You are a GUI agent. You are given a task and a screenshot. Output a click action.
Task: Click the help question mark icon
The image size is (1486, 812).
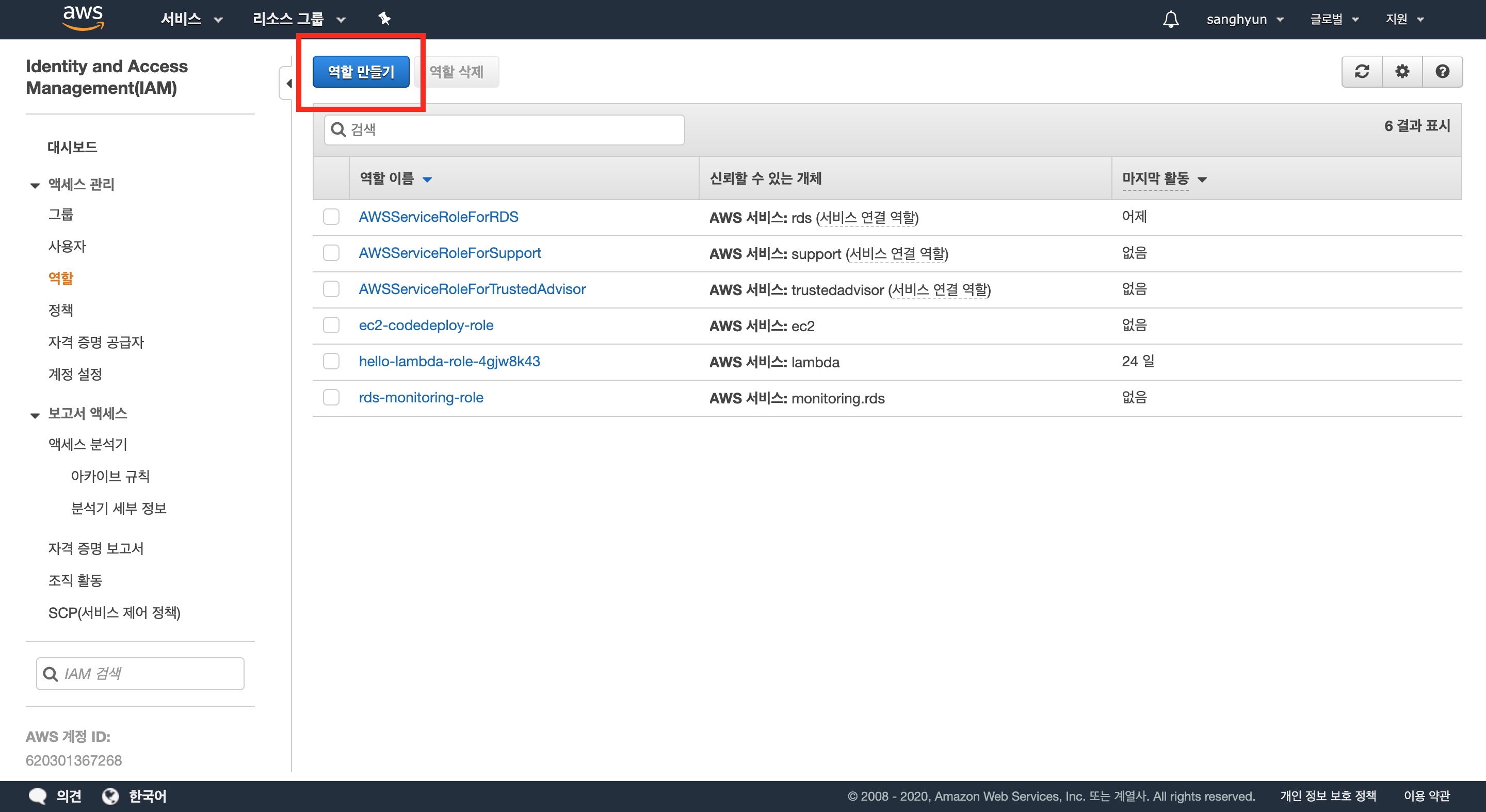pyautogui.click(x=1442, y=72)
